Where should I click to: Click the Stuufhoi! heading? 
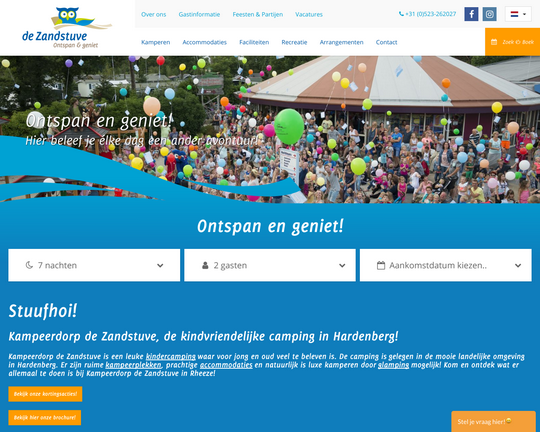tap(43, 311)
